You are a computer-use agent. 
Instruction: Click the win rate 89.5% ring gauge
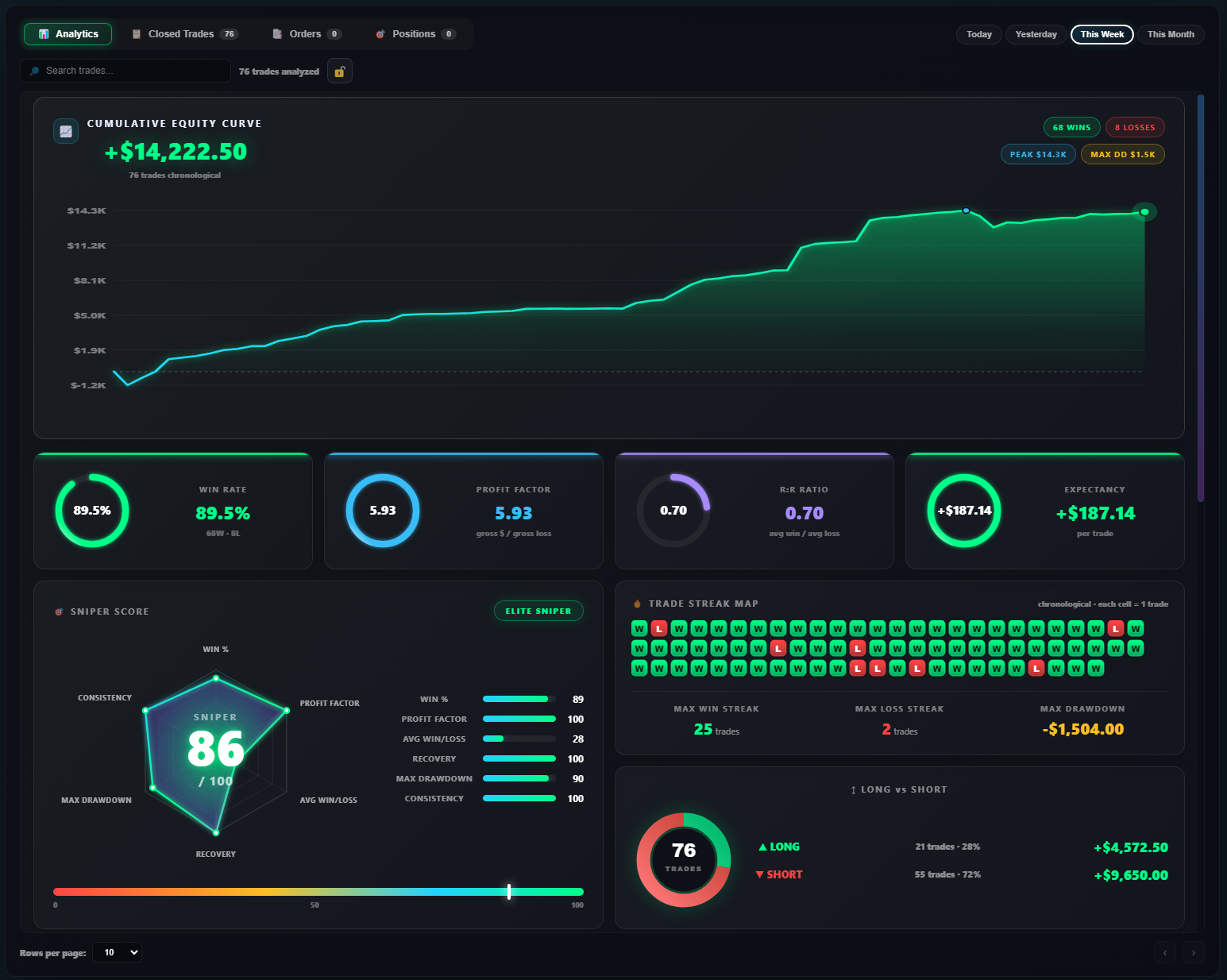click(x=92, y=511)
